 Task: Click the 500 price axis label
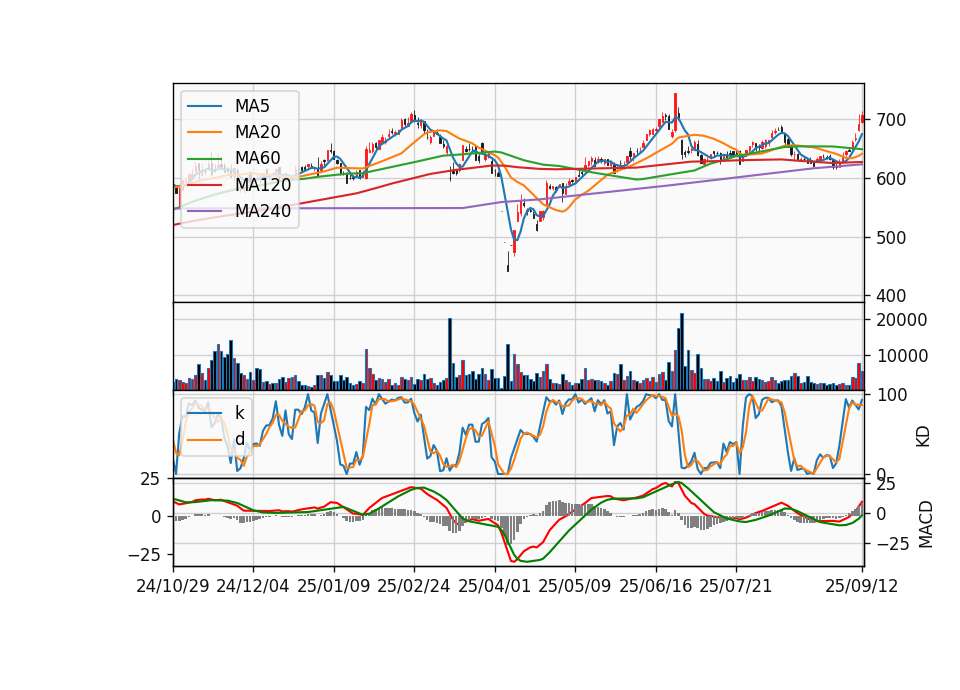click(x=891, y=238)
